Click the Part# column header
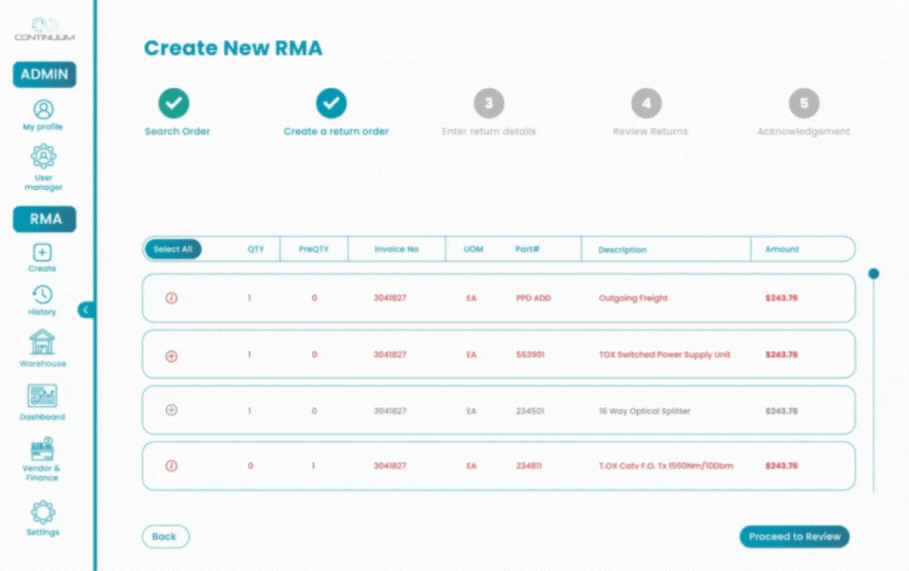The height and width of the screenshot is (571, 909). 528,249
